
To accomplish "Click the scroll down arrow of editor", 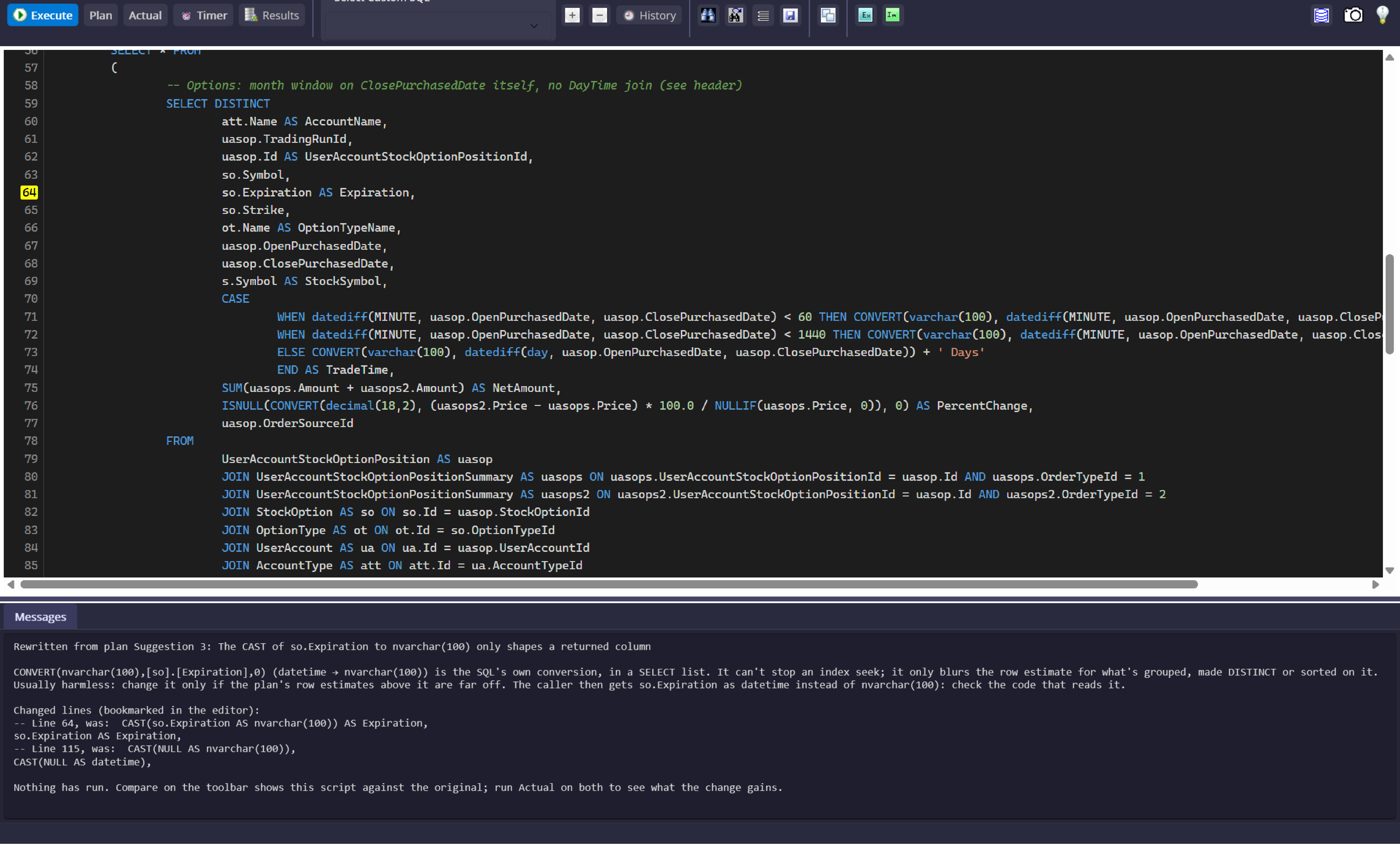I will (1390, 571).
